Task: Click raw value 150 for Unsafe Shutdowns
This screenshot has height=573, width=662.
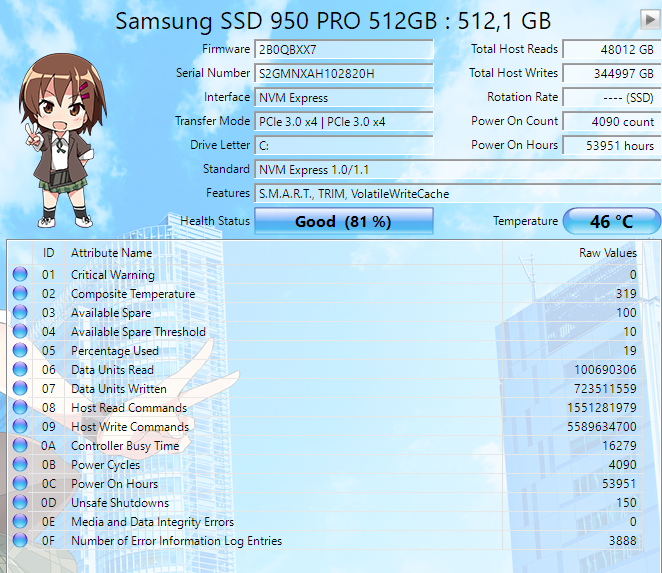Action: coord(626,503)
